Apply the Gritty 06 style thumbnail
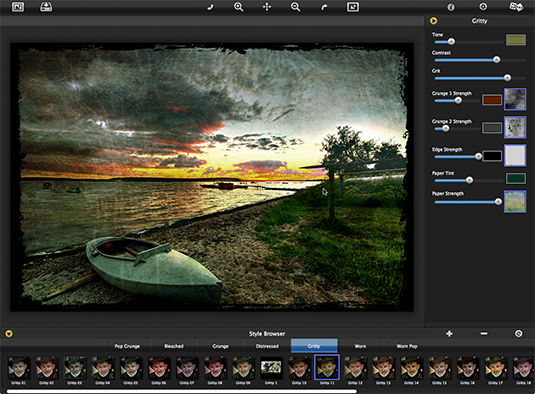Image resolution: width=535 pixels, height=394 pixels. click(x=159, y=368)
